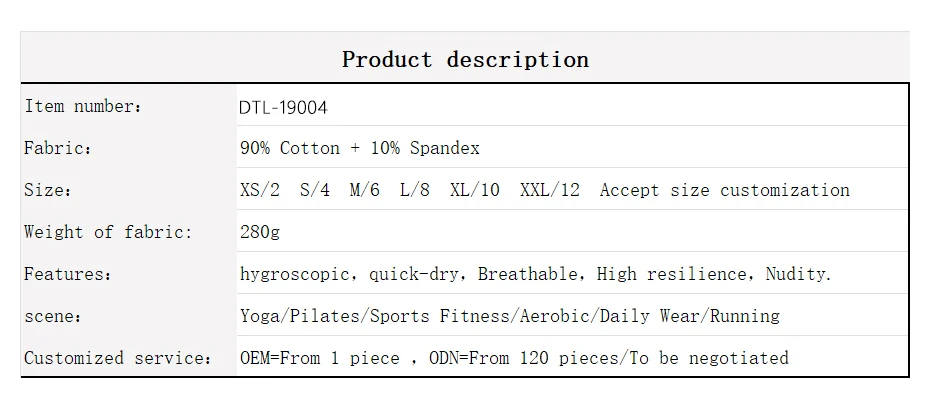
Task: Click Accept size customization text
Action: [724, 190]
